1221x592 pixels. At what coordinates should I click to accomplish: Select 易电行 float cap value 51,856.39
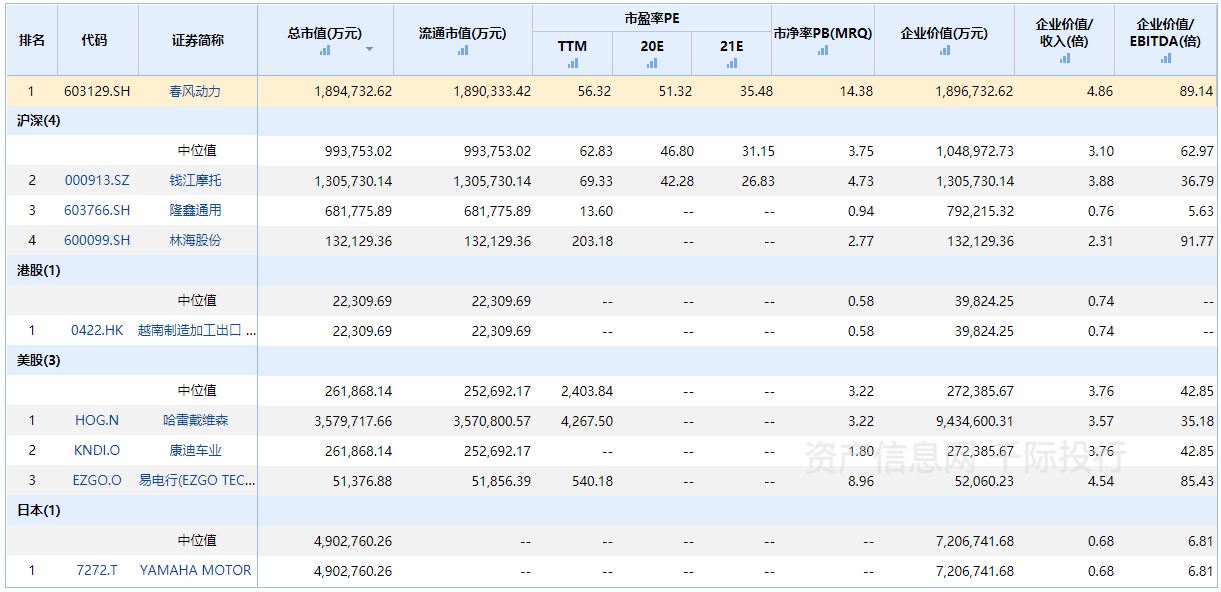click(501, 481)
